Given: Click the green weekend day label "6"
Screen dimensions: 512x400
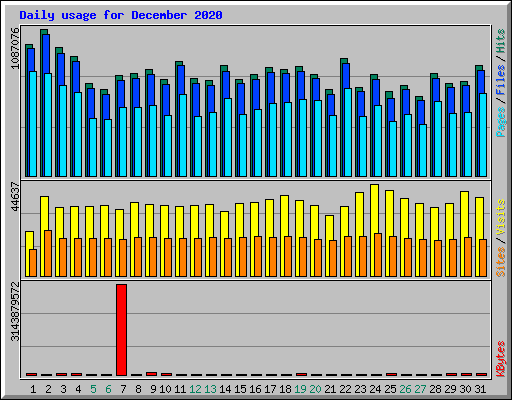Looking at the screenshot, I should coord(108,389).
